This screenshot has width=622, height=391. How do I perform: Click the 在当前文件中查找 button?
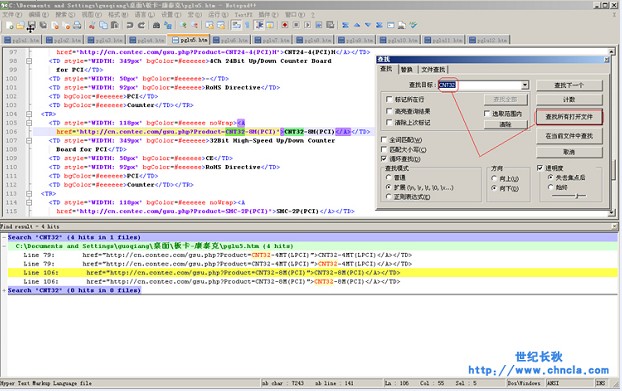pos(569,136)
